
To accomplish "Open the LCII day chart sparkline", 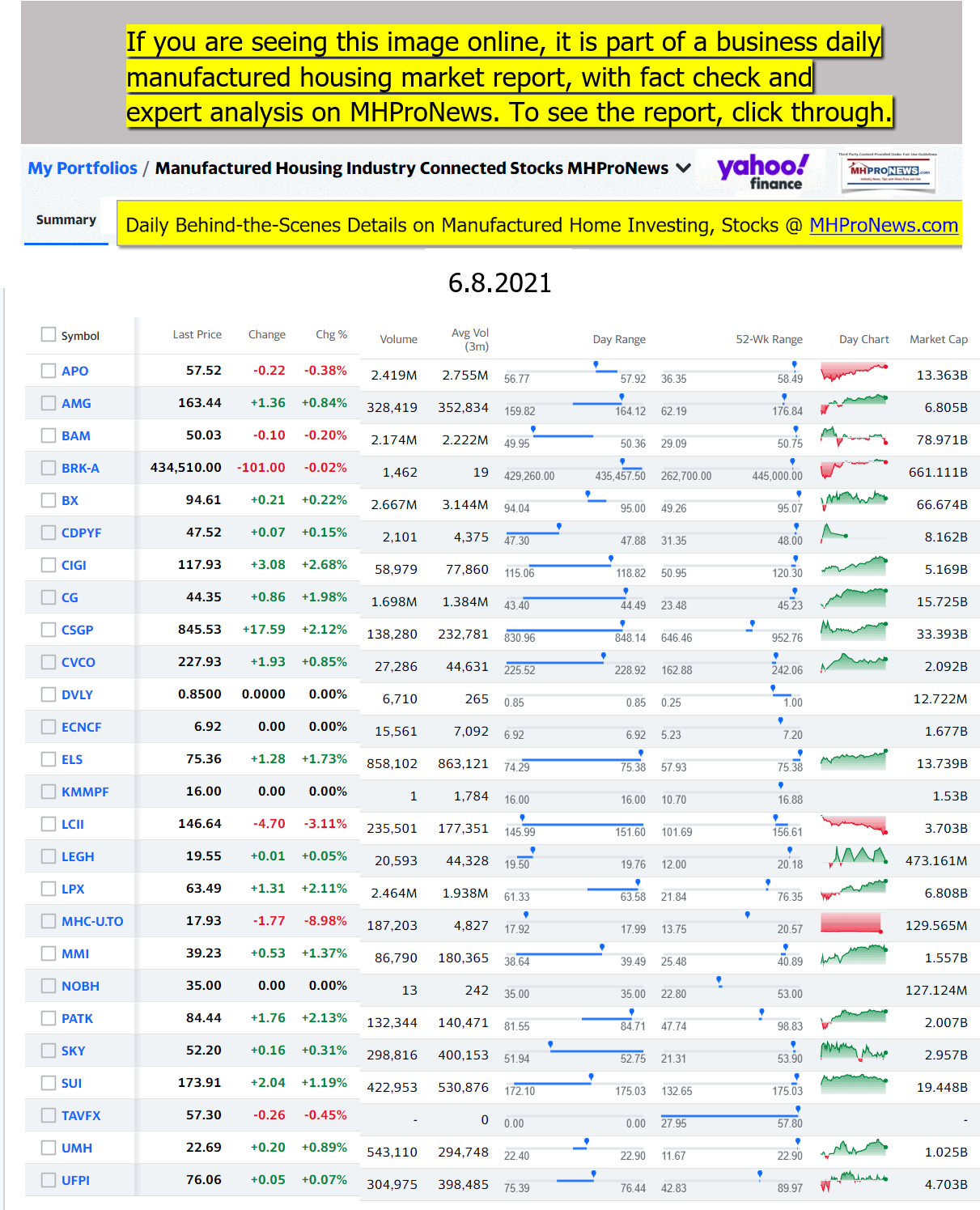I will pos(854,826).
